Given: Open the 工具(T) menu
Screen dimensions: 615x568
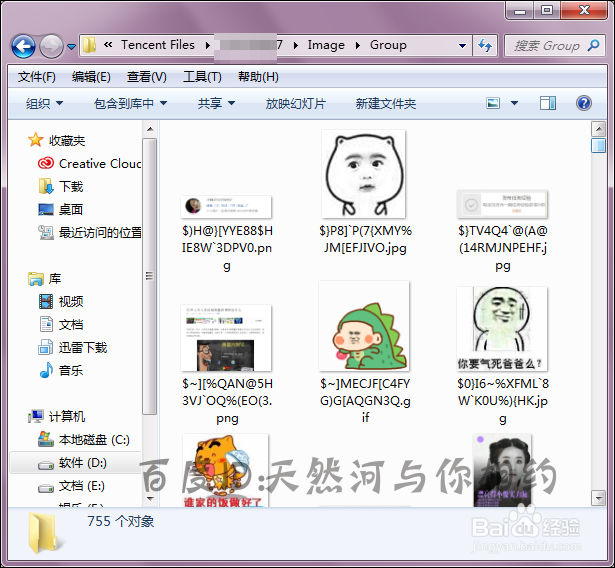Looking at the screenshot, I should (x=202, y=77).
